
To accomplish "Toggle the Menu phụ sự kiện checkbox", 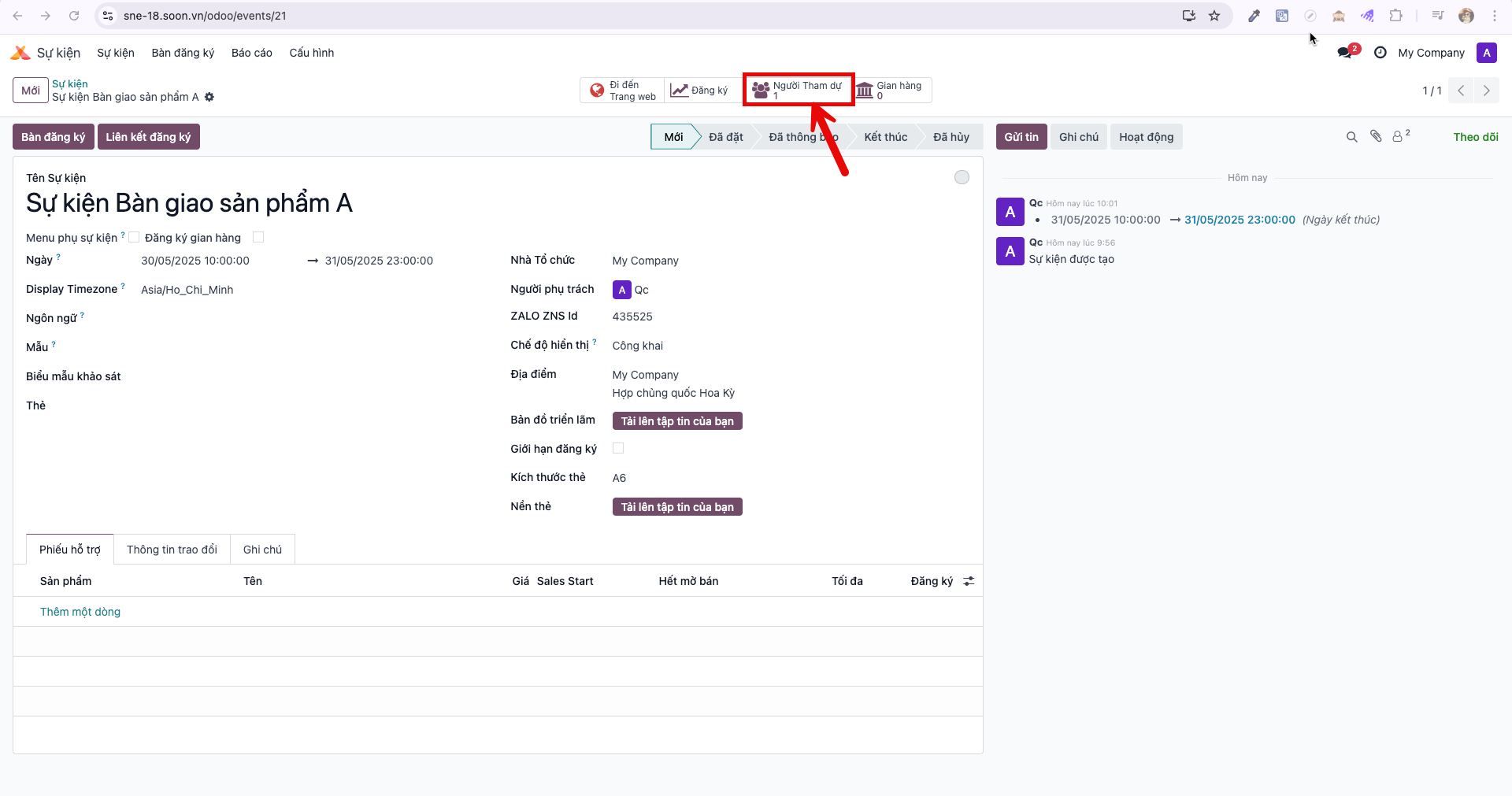I will tap(134, 237).
